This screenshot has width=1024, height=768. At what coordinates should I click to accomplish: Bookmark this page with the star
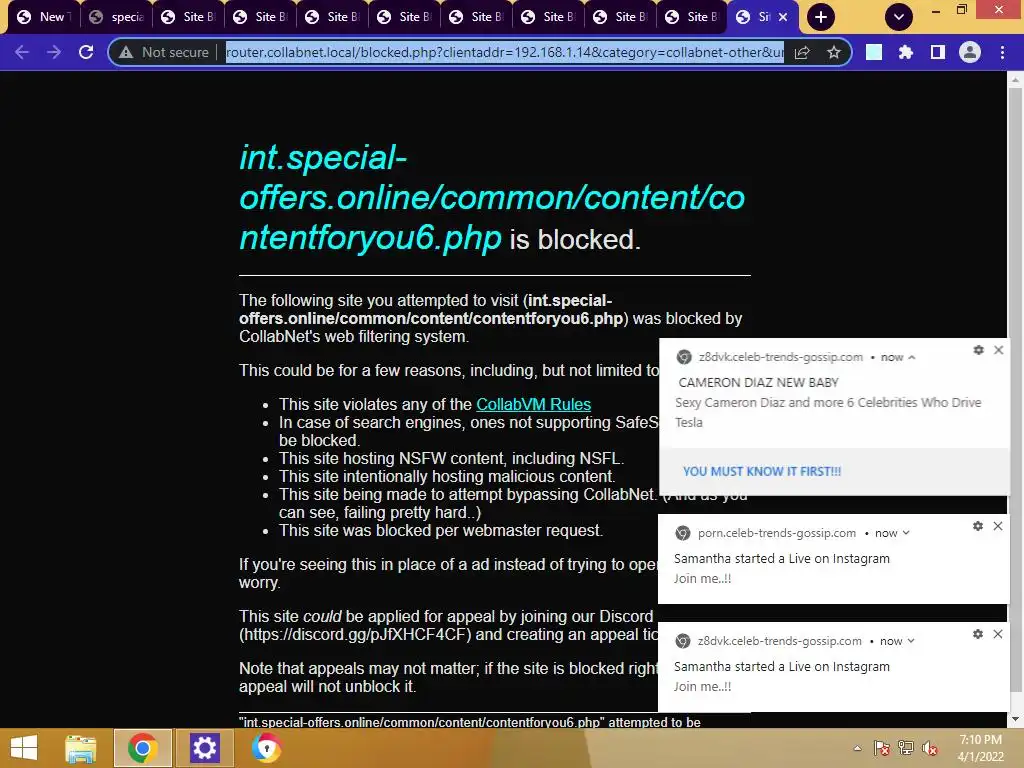point(833,52)
